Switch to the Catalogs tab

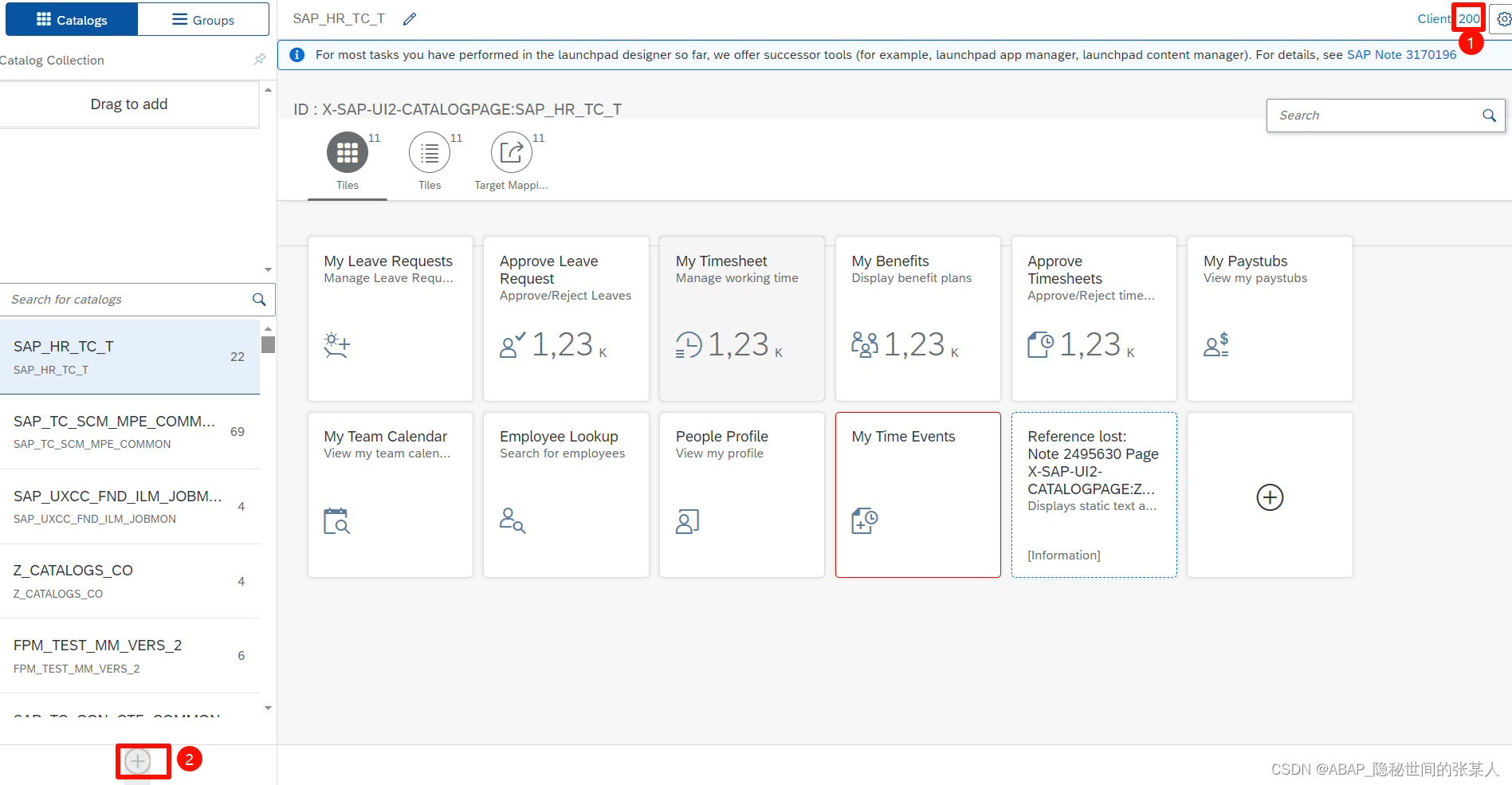point(72,19)
